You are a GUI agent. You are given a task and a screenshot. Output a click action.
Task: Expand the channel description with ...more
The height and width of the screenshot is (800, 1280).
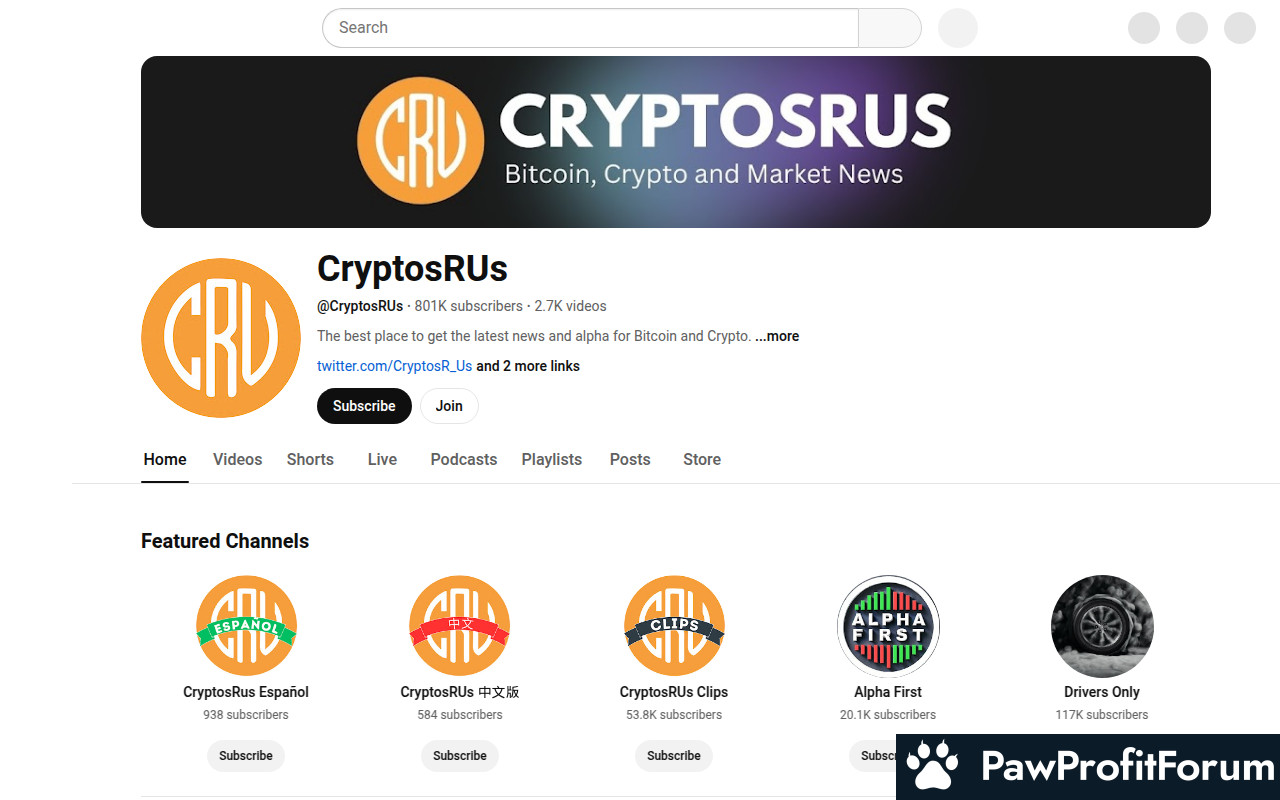coord(777,336)
